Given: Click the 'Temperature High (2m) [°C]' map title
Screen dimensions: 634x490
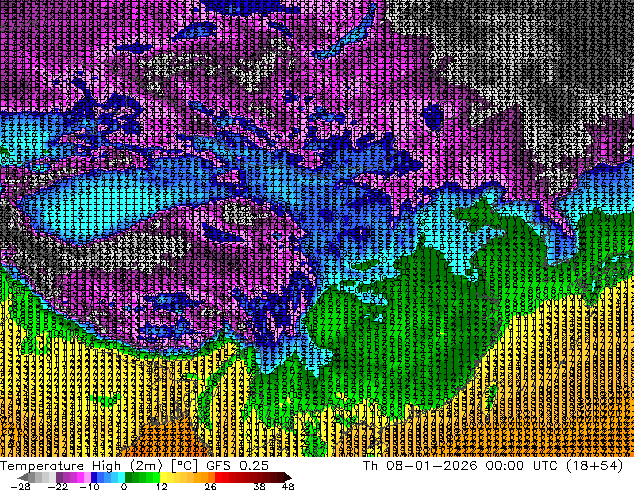Looking at the screenshot, I should pos(99,466).
